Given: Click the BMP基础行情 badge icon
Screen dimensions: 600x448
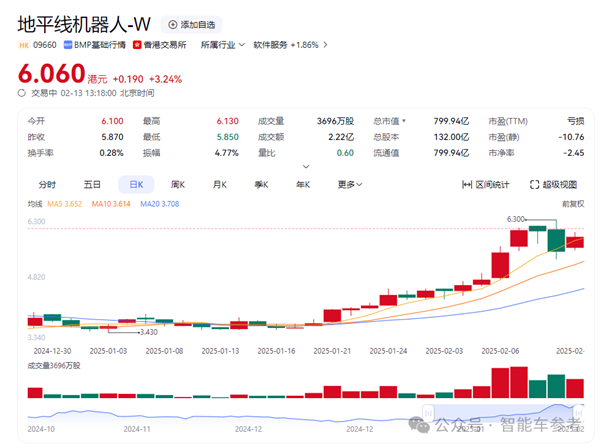Looking at the screenshot, I should [69, 45].
